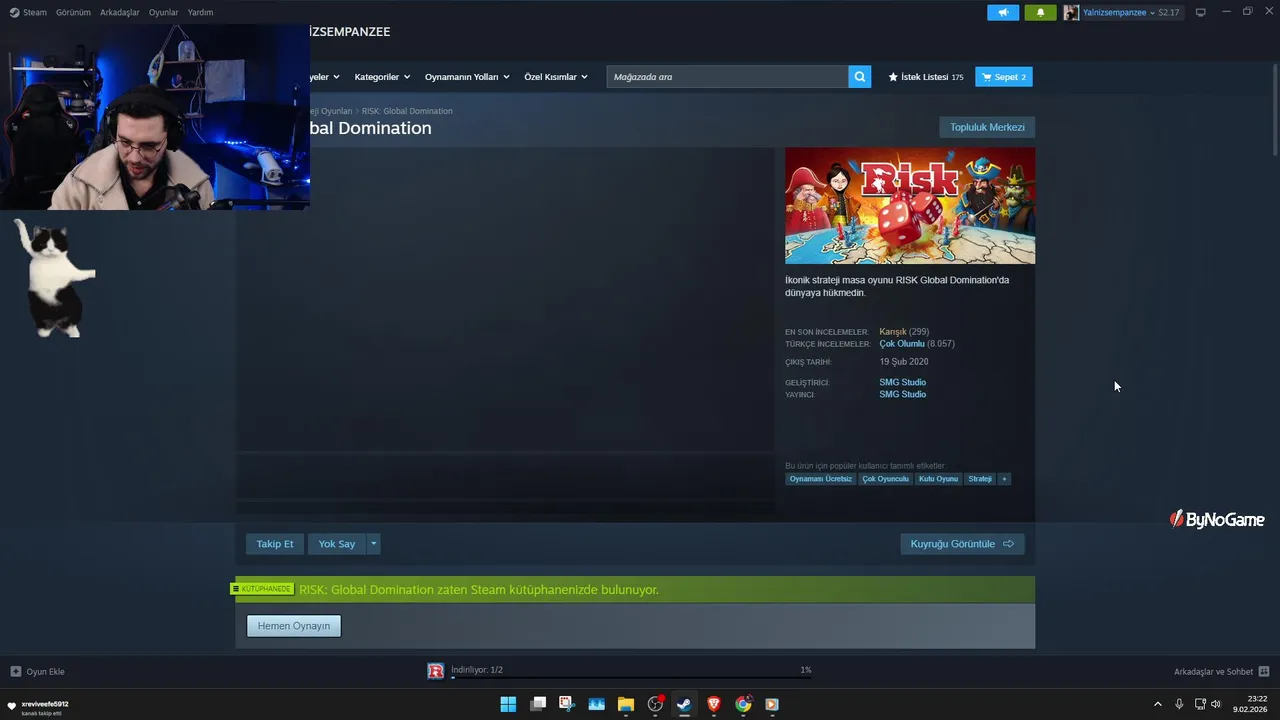Open SMG Studio developer link
The height and width of the screenshot is (720, 1280).
click(x=902, y=382)
